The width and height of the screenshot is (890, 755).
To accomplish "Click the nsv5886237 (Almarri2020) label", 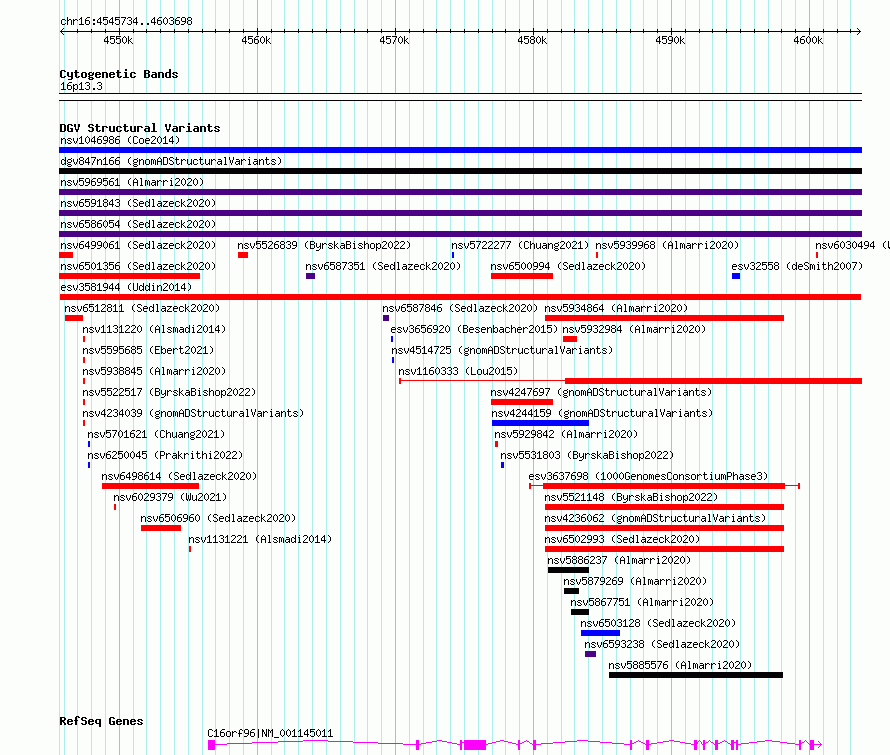I will pos(619,560).
